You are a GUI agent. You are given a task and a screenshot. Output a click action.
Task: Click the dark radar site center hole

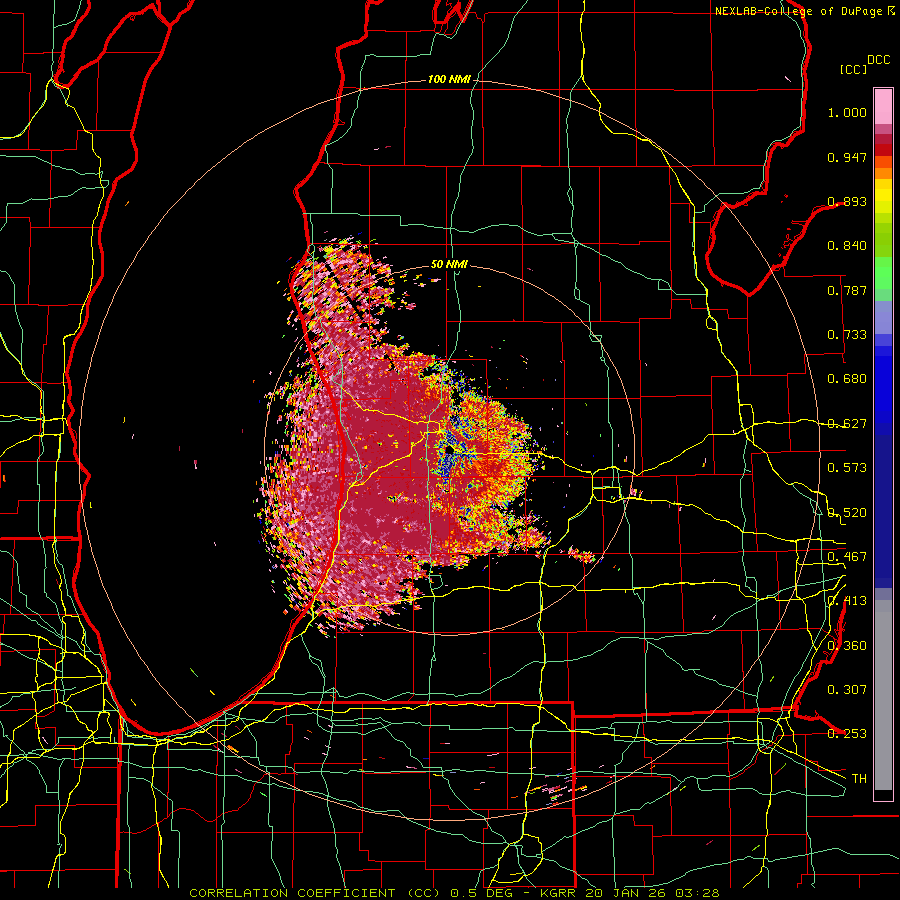coord(449,451)
